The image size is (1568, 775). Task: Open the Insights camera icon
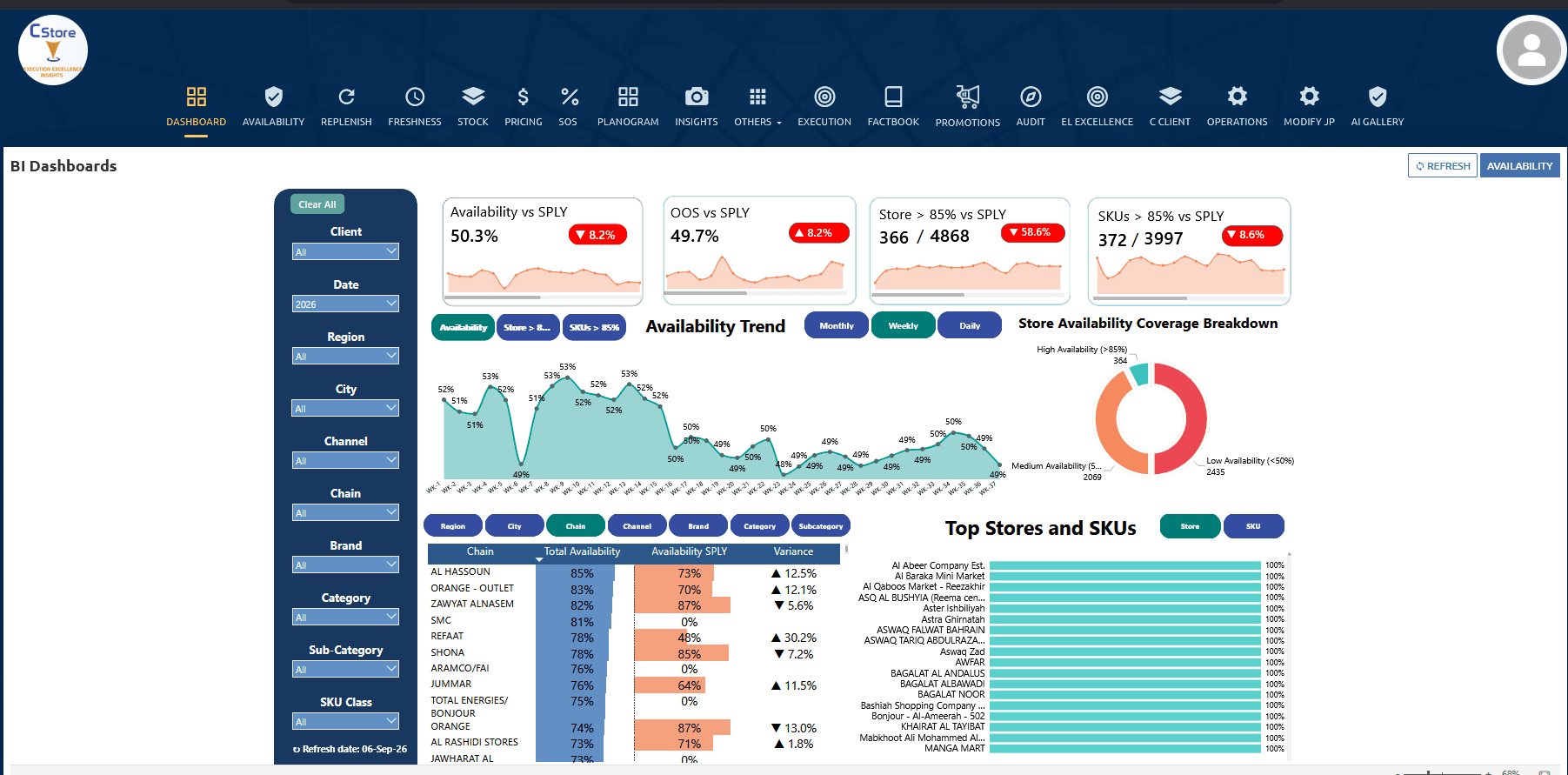(697, 97)
